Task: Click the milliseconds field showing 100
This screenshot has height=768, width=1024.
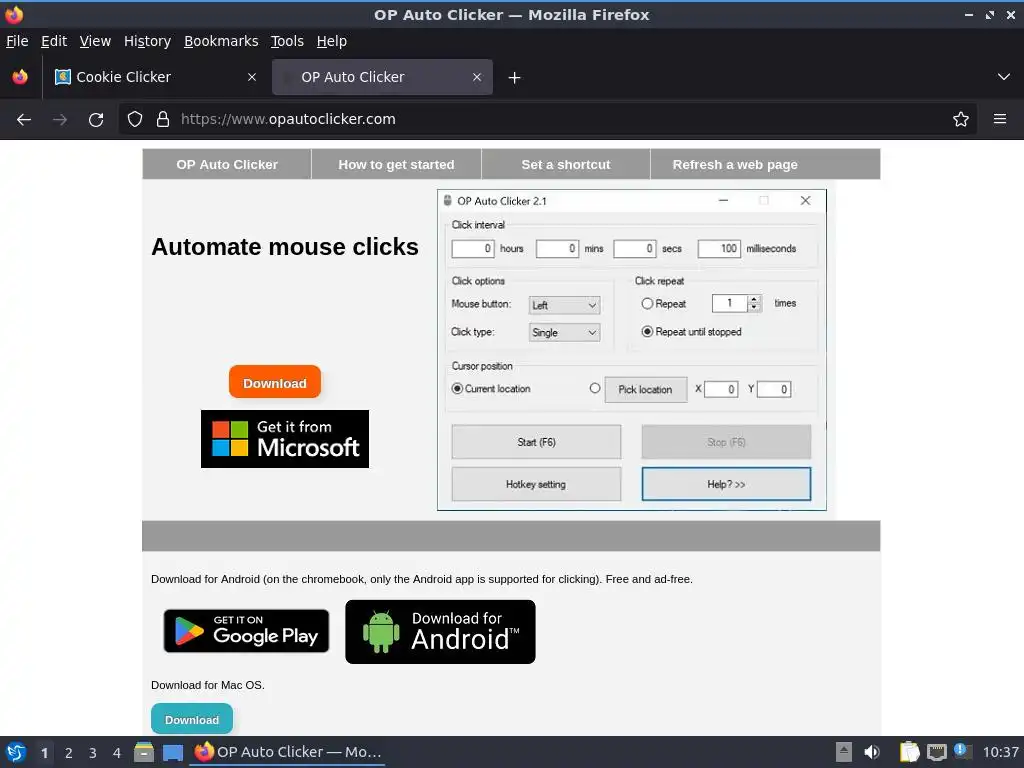Action: pyautogui.click(x=719, y=249)
